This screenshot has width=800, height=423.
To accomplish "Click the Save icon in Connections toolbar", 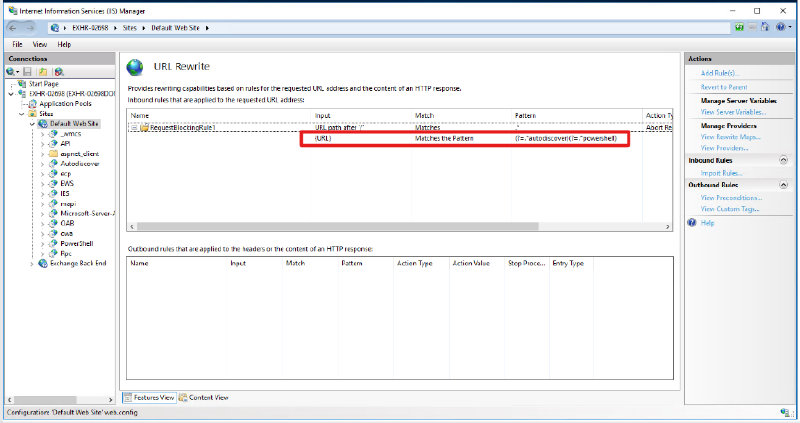I will [28, 72].
